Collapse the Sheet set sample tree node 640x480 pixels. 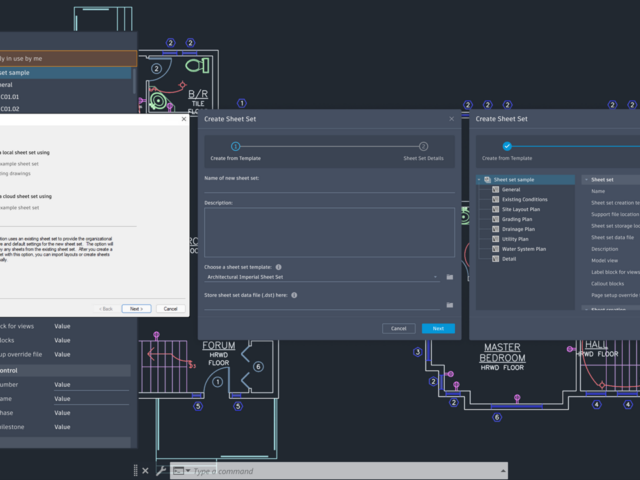point(479,180)
